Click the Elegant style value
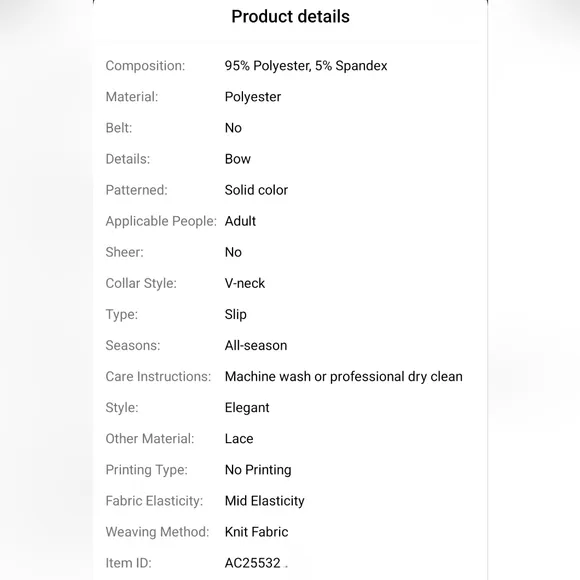 [x=247, y=408]
